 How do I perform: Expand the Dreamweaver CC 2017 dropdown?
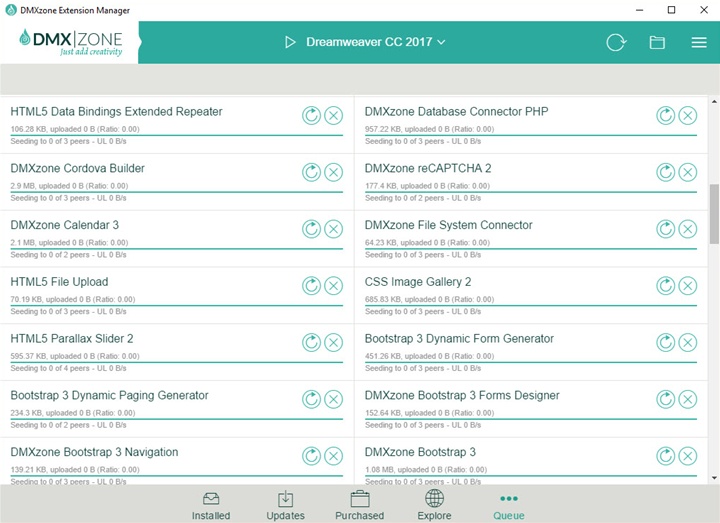click(x=376, y=42)
